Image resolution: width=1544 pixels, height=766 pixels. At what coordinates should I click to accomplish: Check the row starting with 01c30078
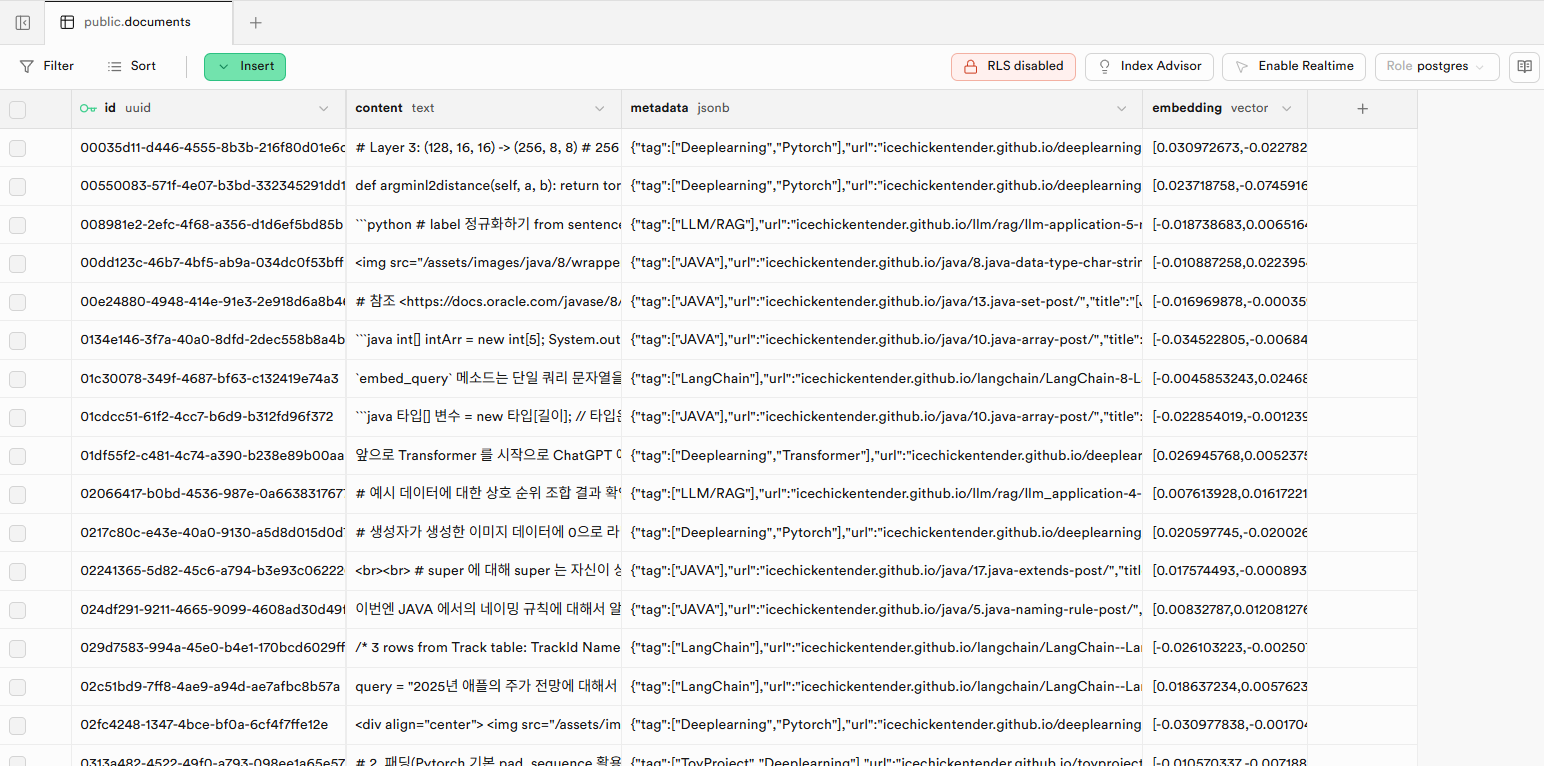[x=18, y=379]
